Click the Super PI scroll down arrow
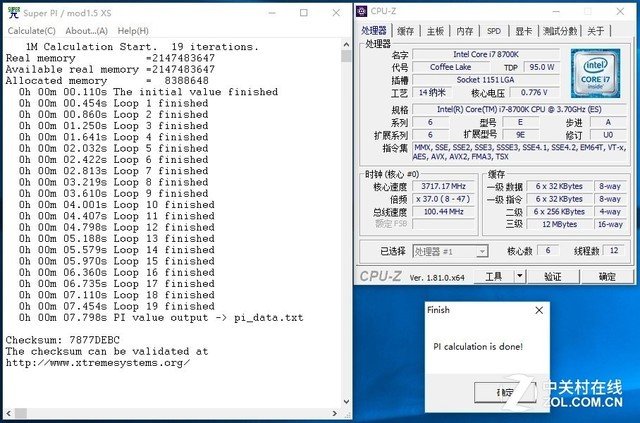Viewport: 640px width, 423px height. click(346, 402)
